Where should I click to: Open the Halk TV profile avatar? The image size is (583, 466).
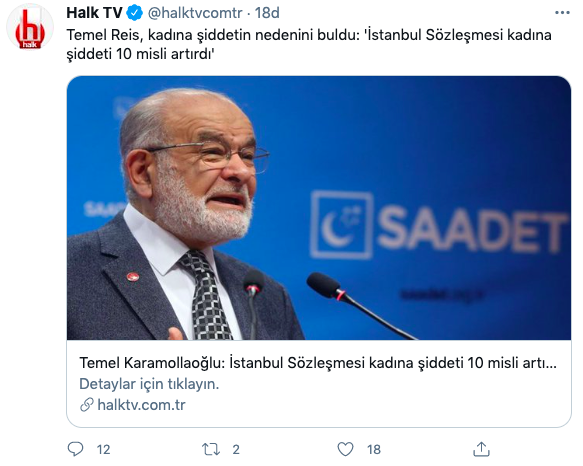click(30, 27)
